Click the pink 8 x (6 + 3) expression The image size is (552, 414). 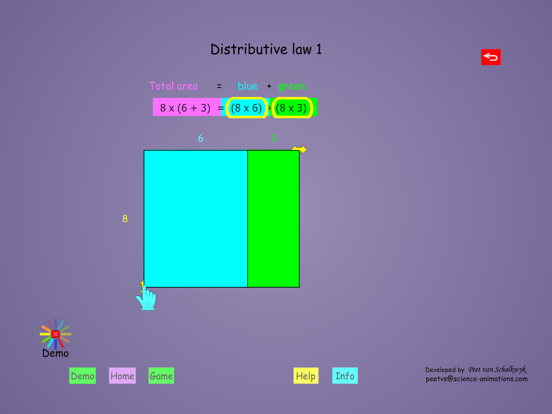186,107
